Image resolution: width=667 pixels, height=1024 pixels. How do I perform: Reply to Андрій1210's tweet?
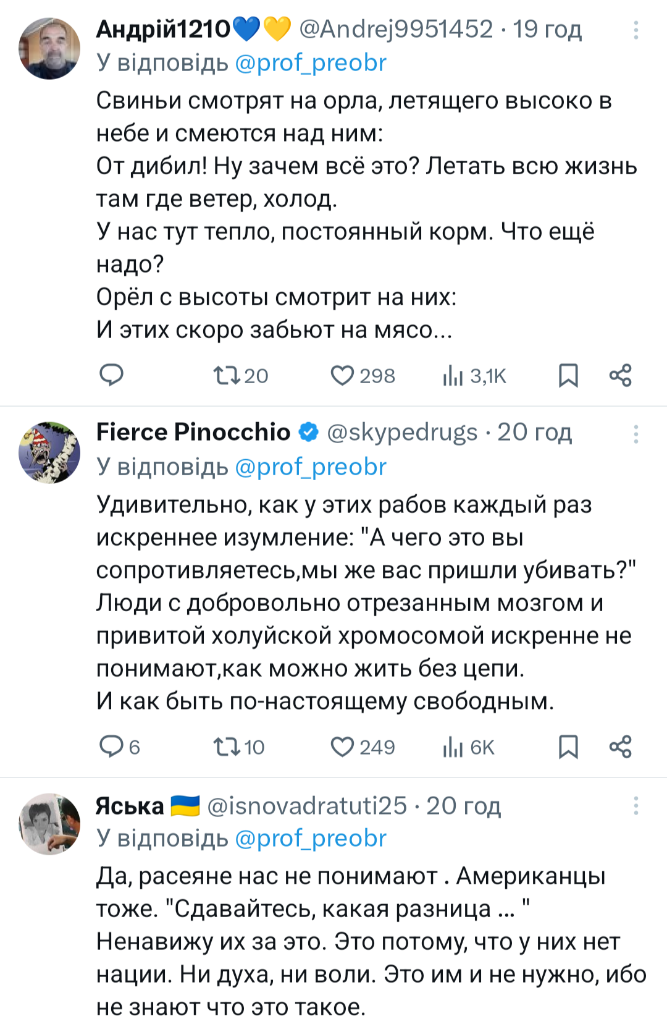click(111, 375)
